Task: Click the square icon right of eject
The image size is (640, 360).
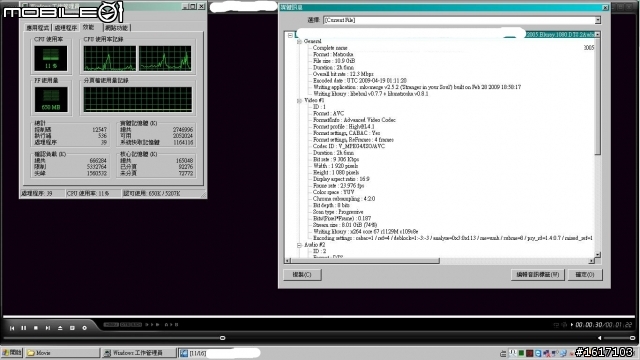Action: 72,328
